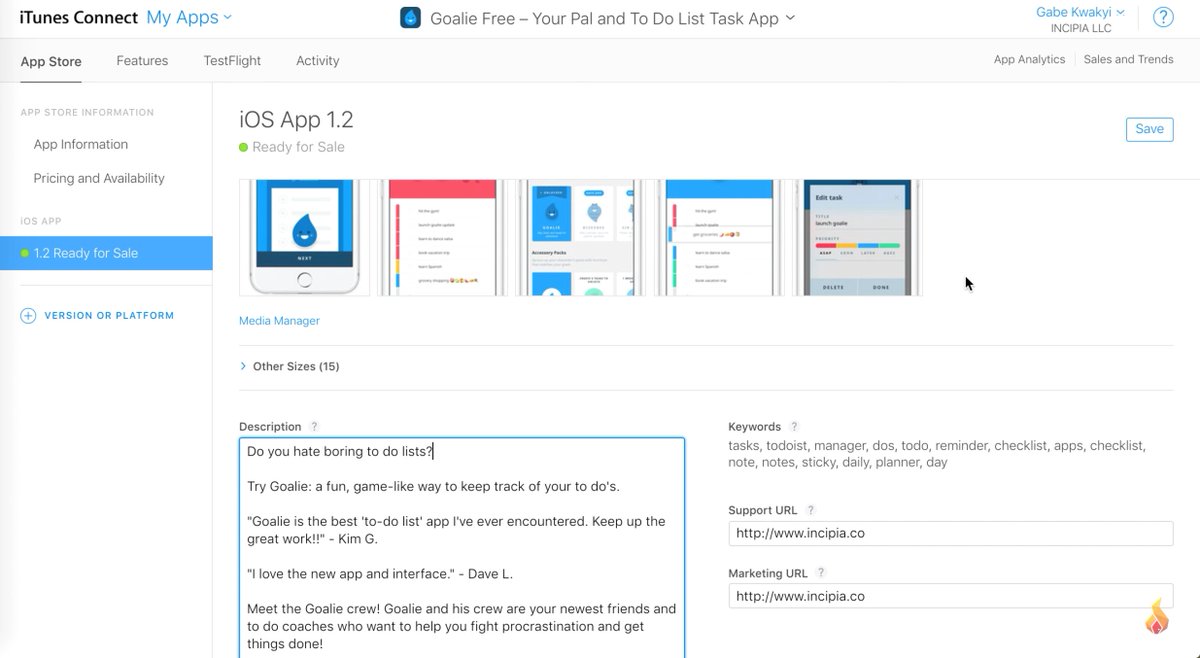Click the Keywords text field
This screenshot has width=1200, height=658.
coord(938,454)
